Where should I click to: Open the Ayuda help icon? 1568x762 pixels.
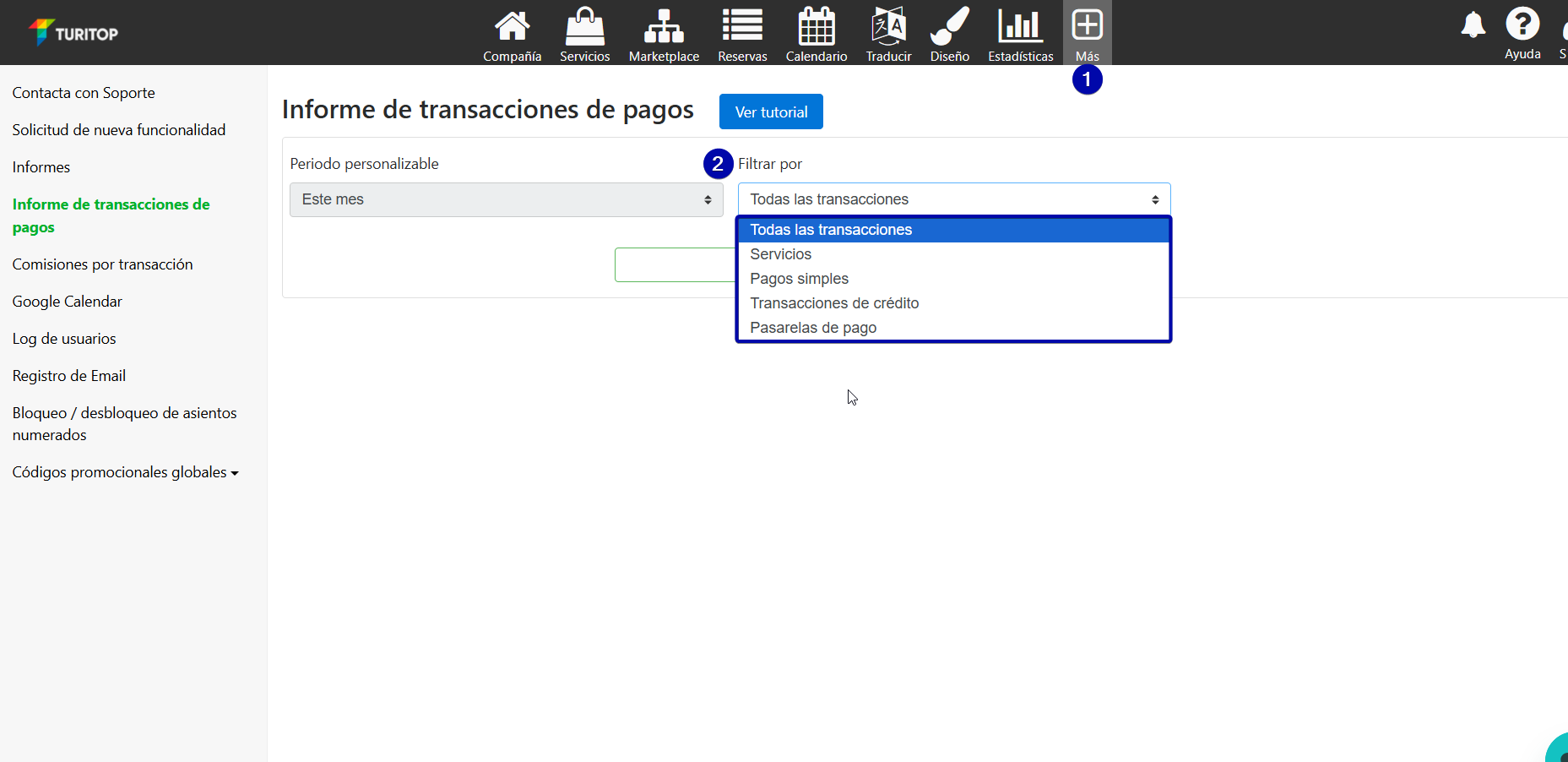(1522, 24)
